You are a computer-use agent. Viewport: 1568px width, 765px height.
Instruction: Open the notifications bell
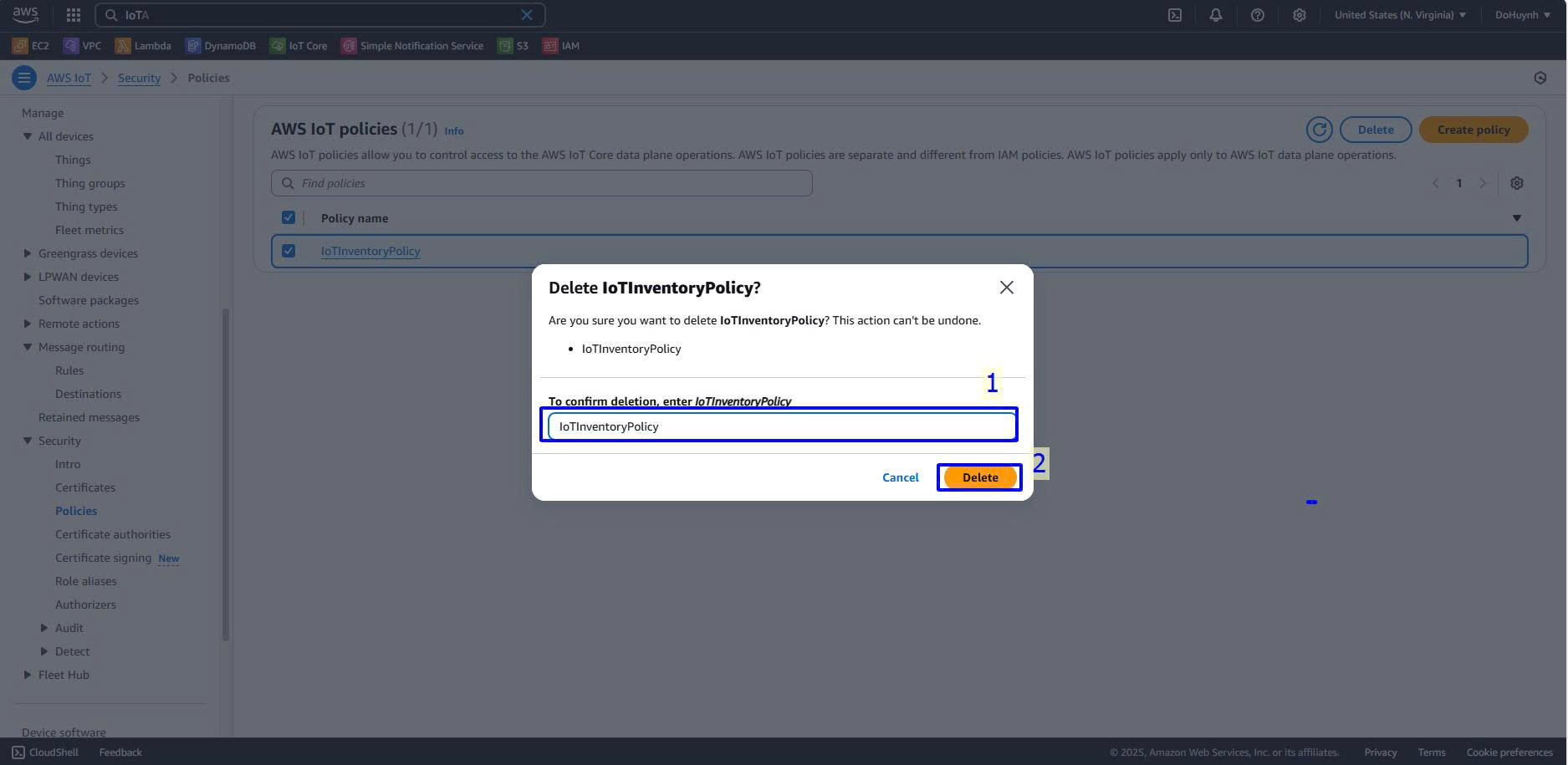[x=1216, y=15]
